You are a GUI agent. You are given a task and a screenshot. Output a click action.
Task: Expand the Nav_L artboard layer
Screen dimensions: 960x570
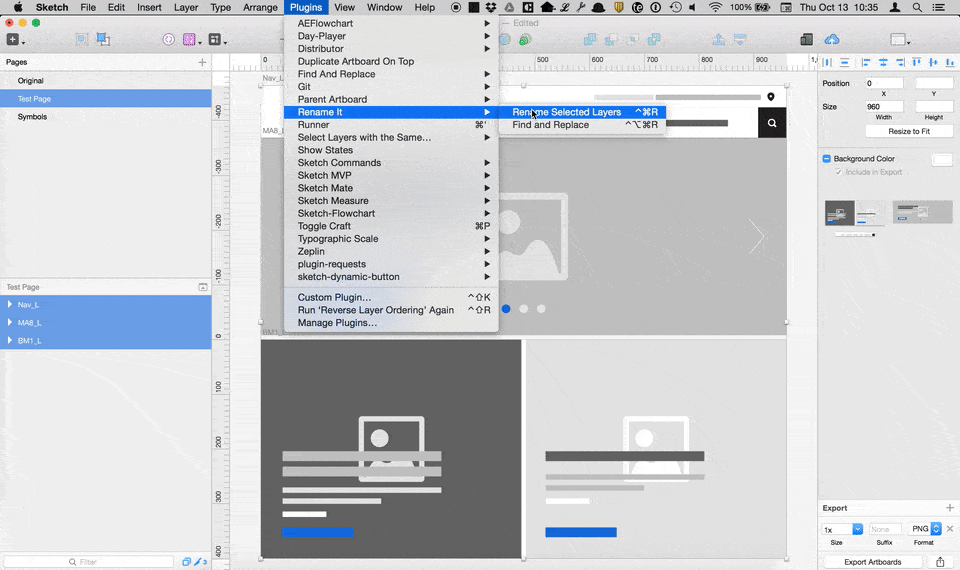pos(10,304)
